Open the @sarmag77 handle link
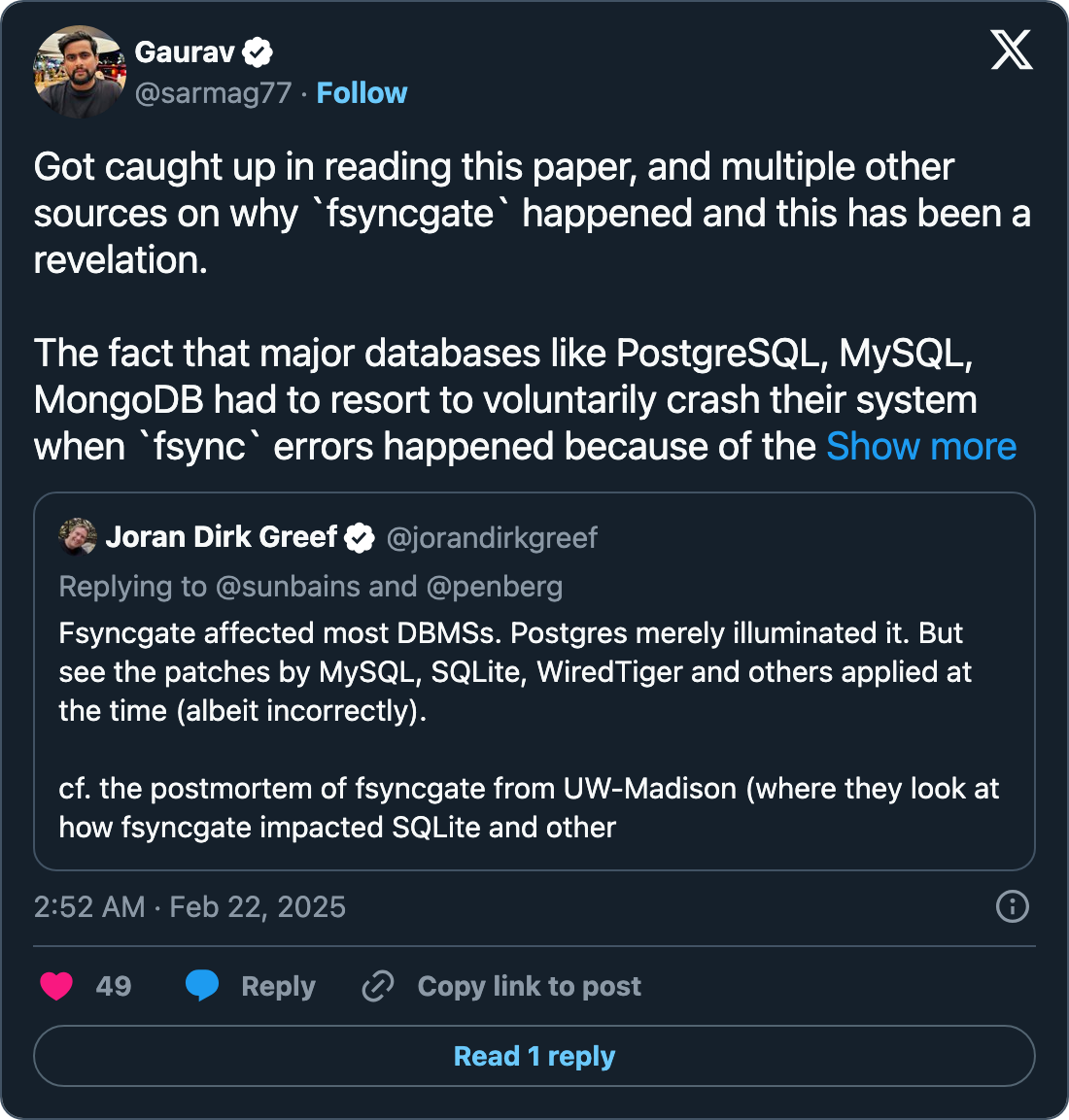This screenshot has height=1120, width=1069. tap(213, 93)
